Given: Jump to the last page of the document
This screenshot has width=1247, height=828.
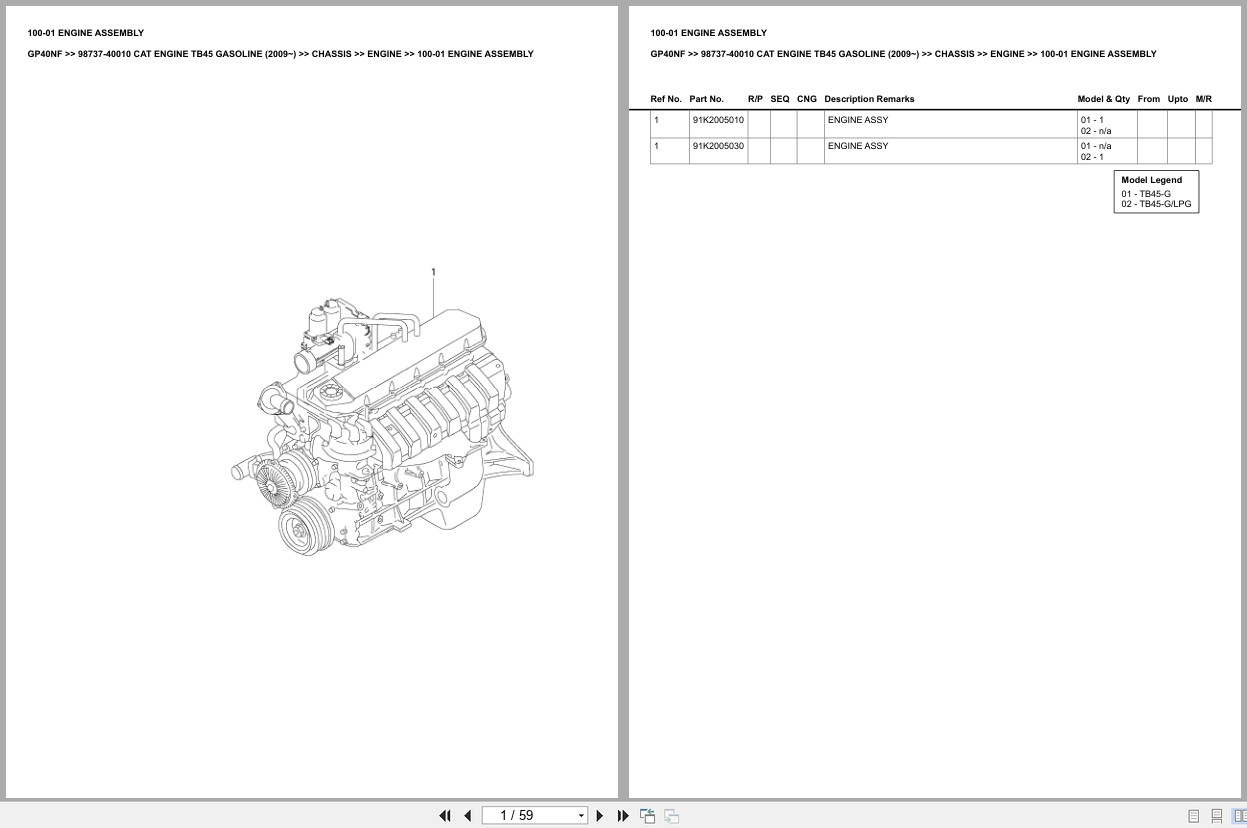Looking at the screenshot, I should [623, 815].
